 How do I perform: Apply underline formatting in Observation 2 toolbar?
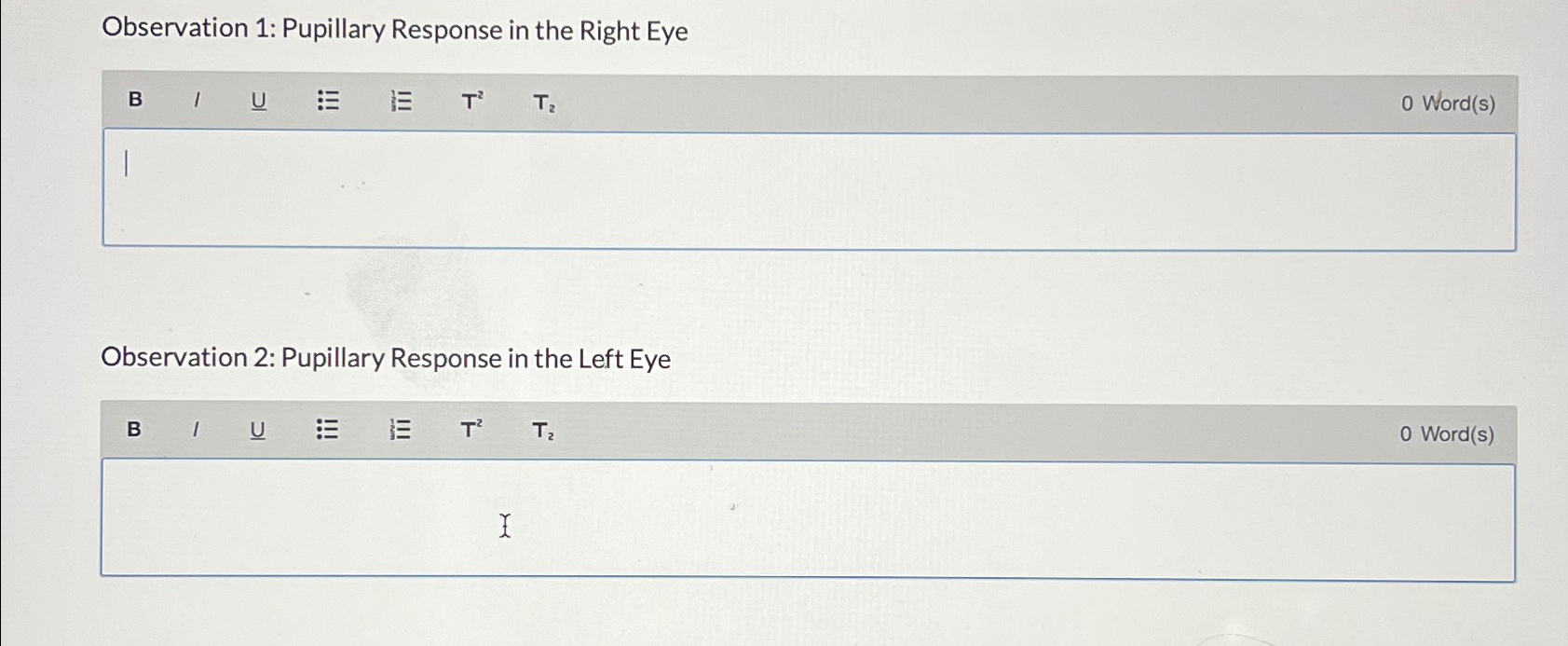[258, 430]
